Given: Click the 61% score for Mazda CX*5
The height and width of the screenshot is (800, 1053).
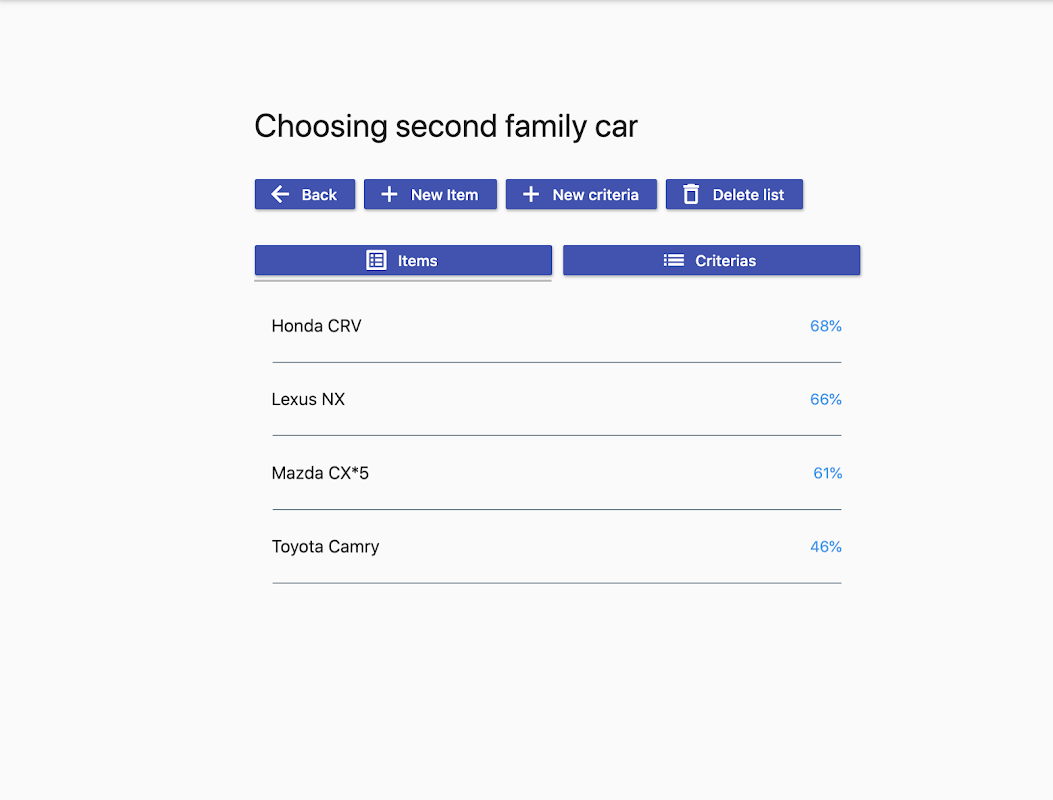Looking at the screenshot, I should point(827,473).
